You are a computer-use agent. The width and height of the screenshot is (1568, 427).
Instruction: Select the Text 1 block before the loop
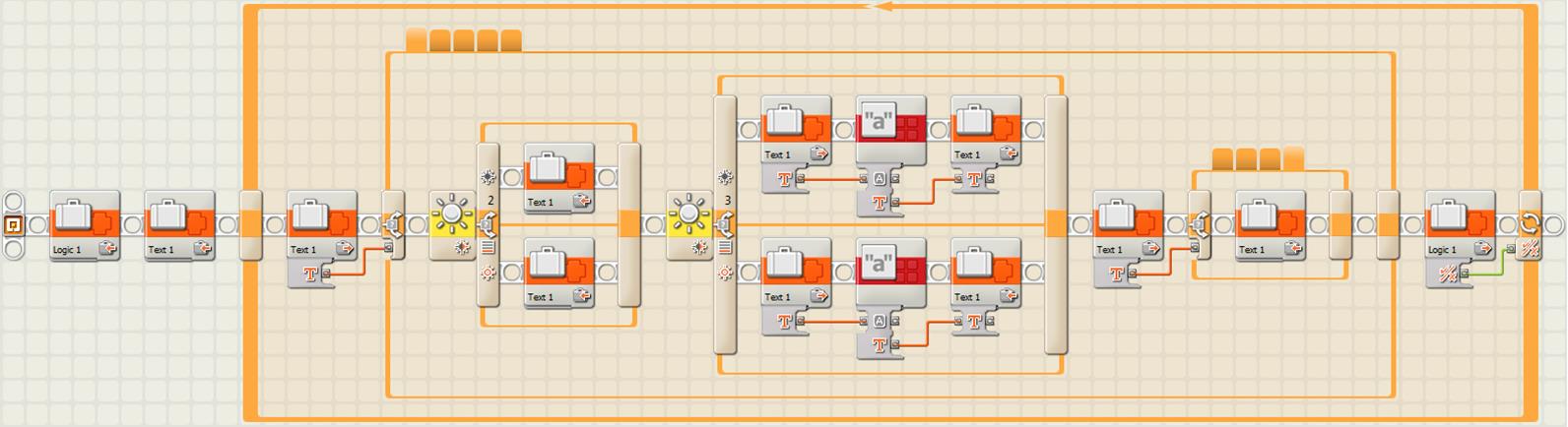[180, 223]
